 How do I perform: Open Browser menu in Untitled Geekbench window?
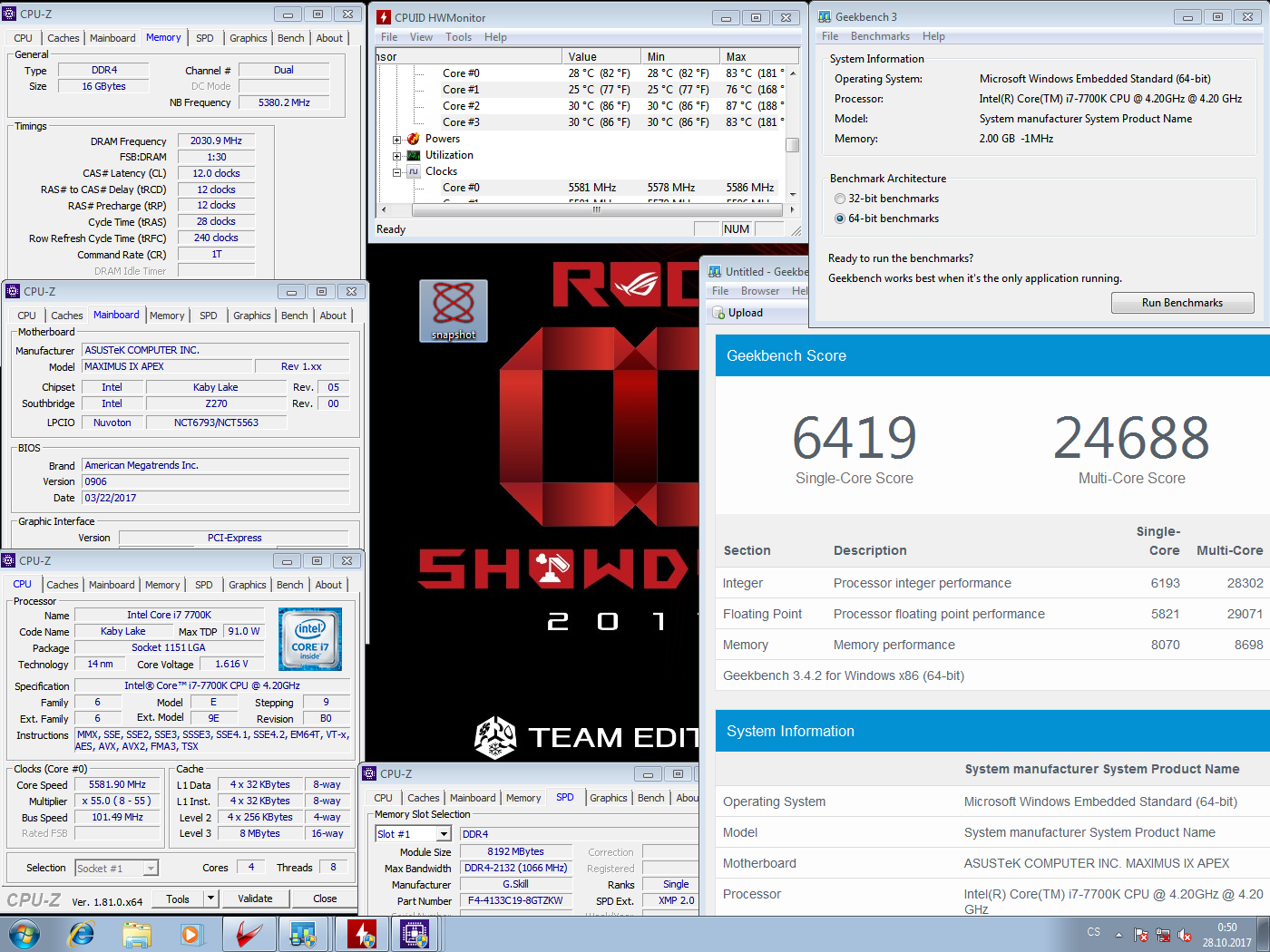tap(760, 291)
